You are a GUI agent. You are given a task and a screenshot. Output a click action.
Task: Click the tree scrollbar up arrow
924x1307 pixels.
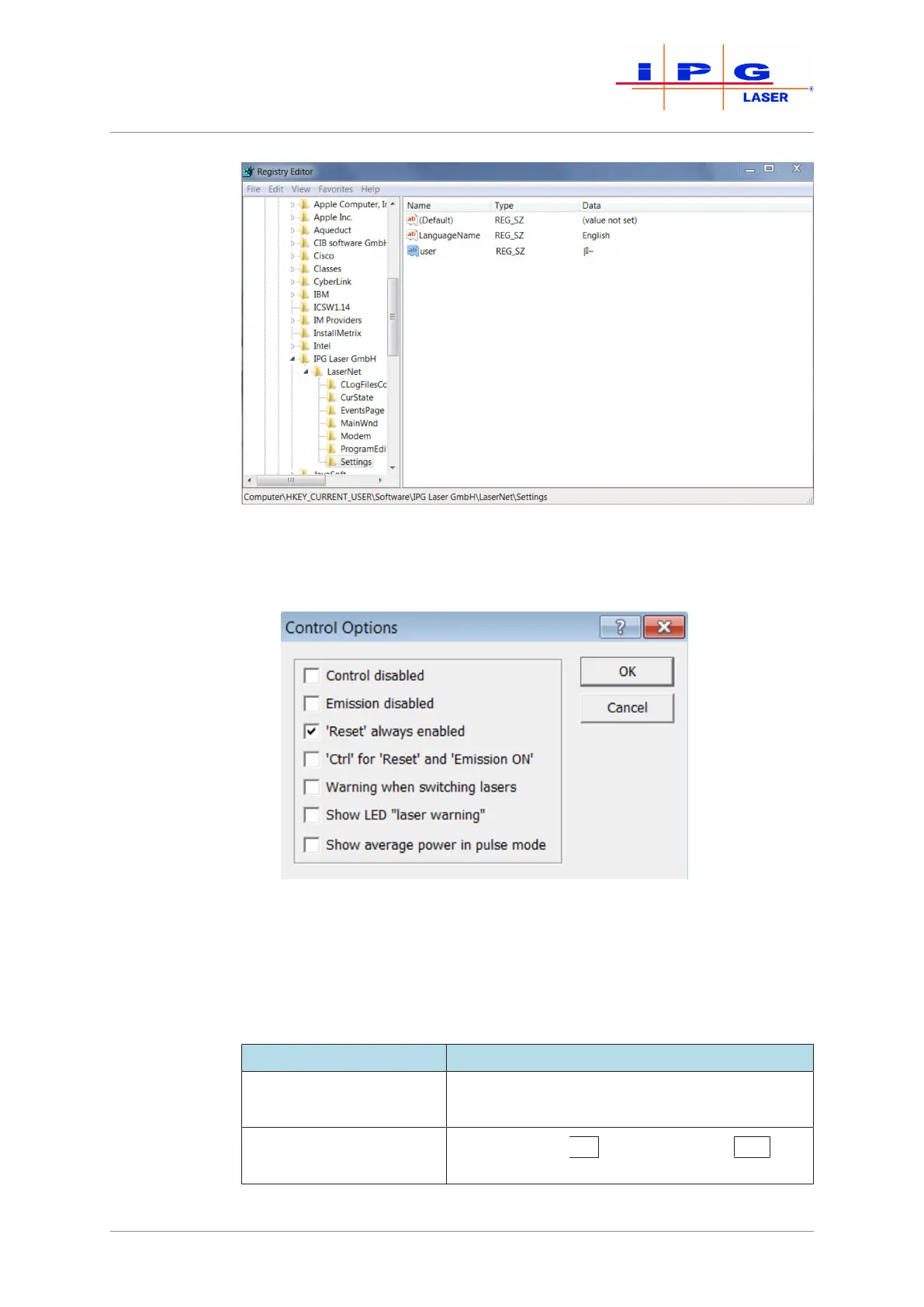(393, 204)
